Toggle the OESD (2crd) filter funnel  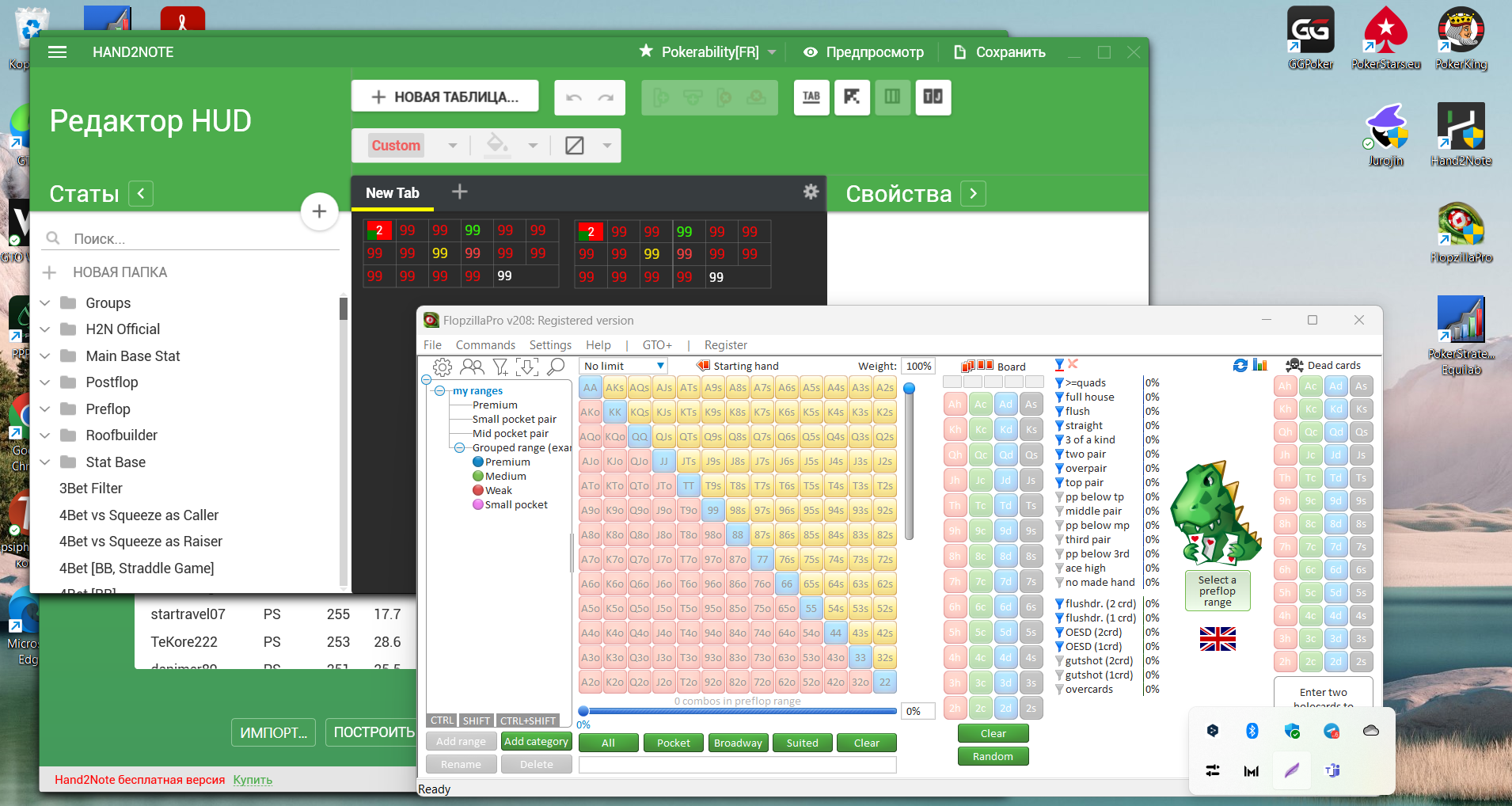point(1059,633)
